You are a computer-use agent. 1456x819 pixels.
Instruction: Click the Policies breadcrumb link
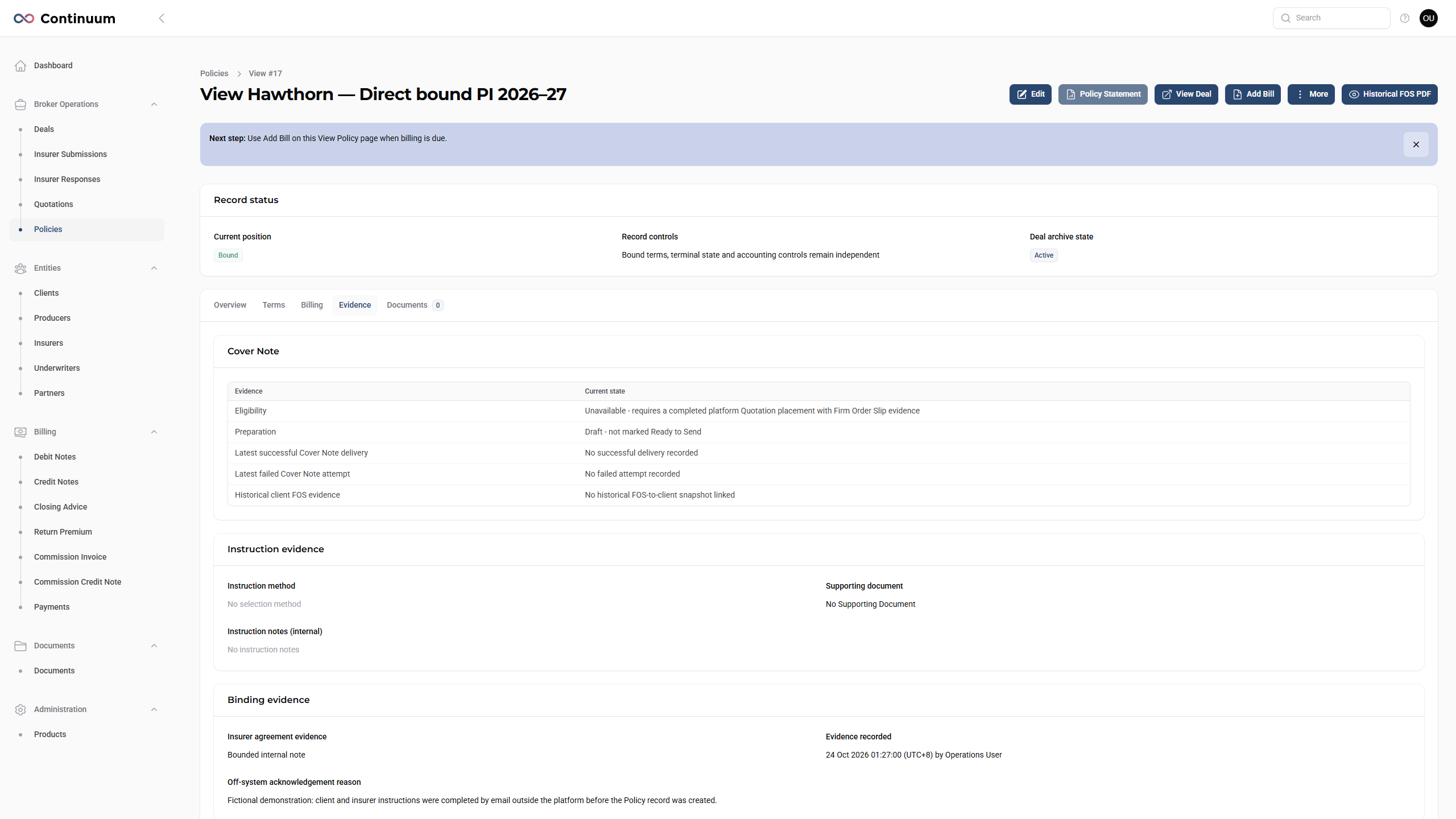click(x=214, y=73)
